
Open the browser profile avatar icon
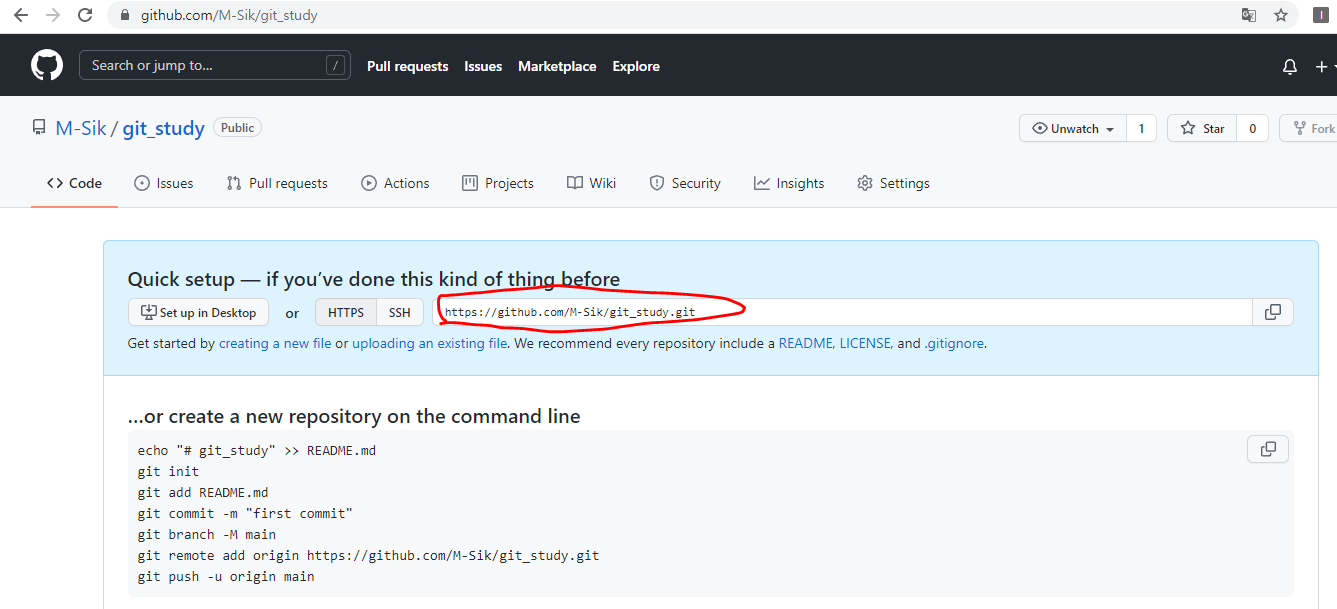[x=1323, y=15]
